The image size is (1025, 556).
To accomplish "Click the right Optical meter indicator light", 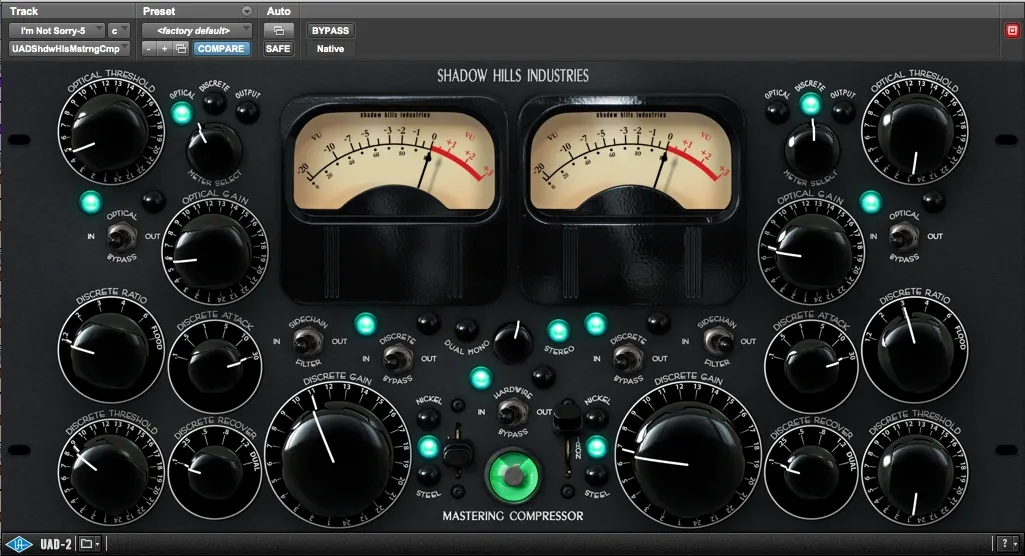I will pyautogui.click(x=777, y=112).
